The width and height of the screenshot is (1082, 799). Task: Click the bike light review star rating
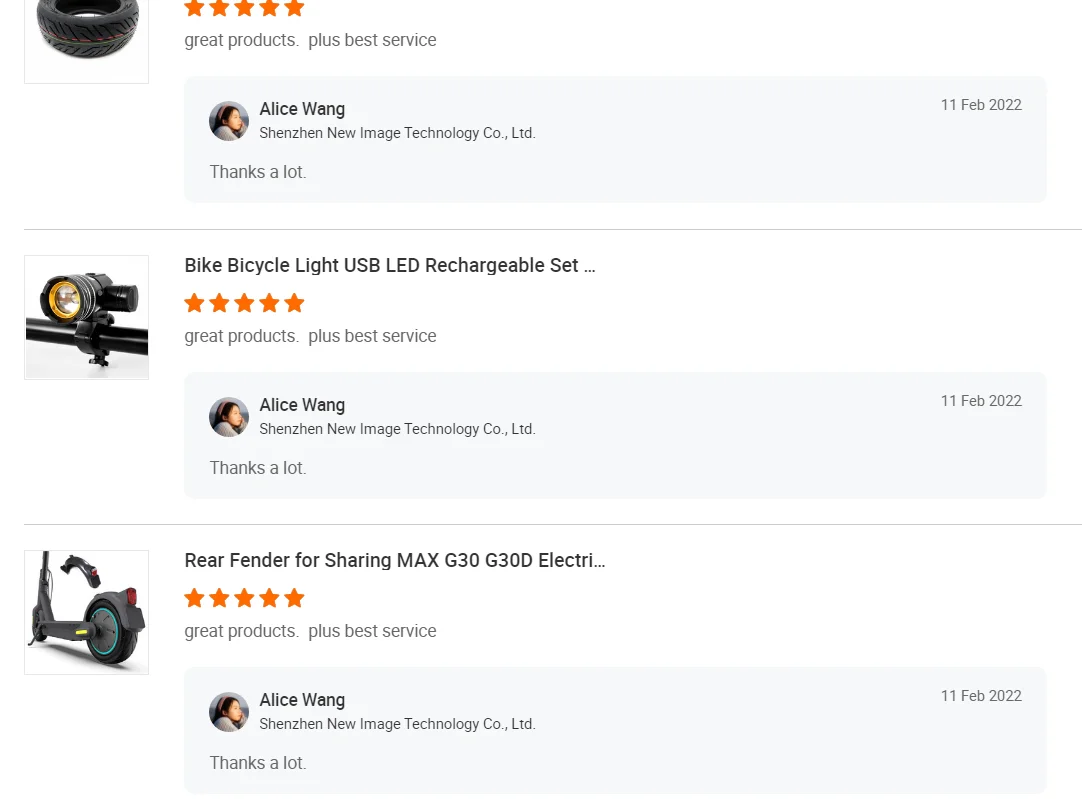(244, 303)
